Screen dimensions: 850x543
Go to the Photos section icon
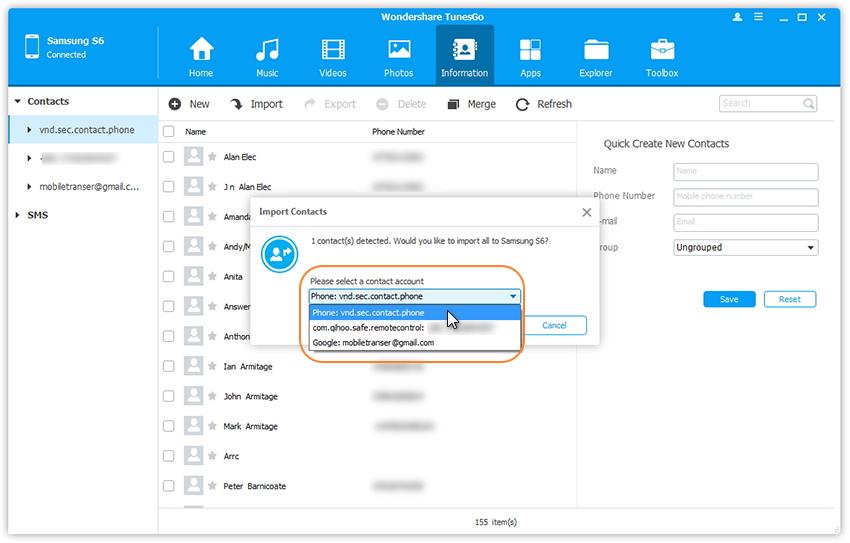(399, 50)
